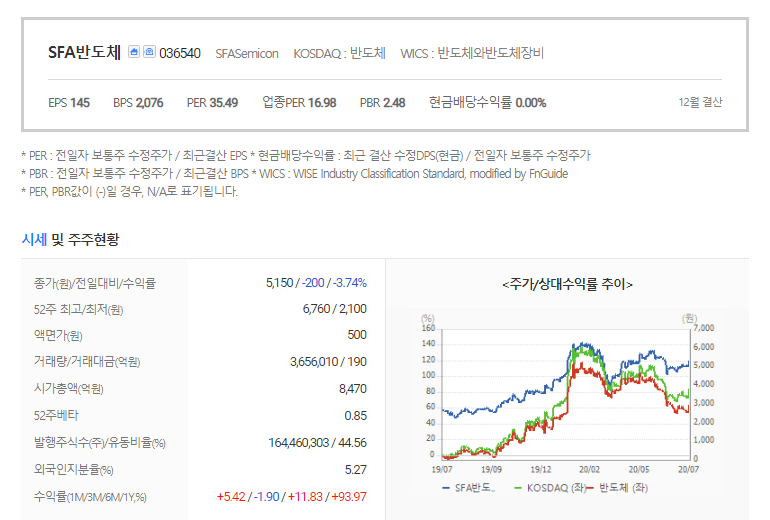Click the 반도체 (좌) red legend entry
The height and width of the screenshot is (520, 770).
tap(618, 488)
